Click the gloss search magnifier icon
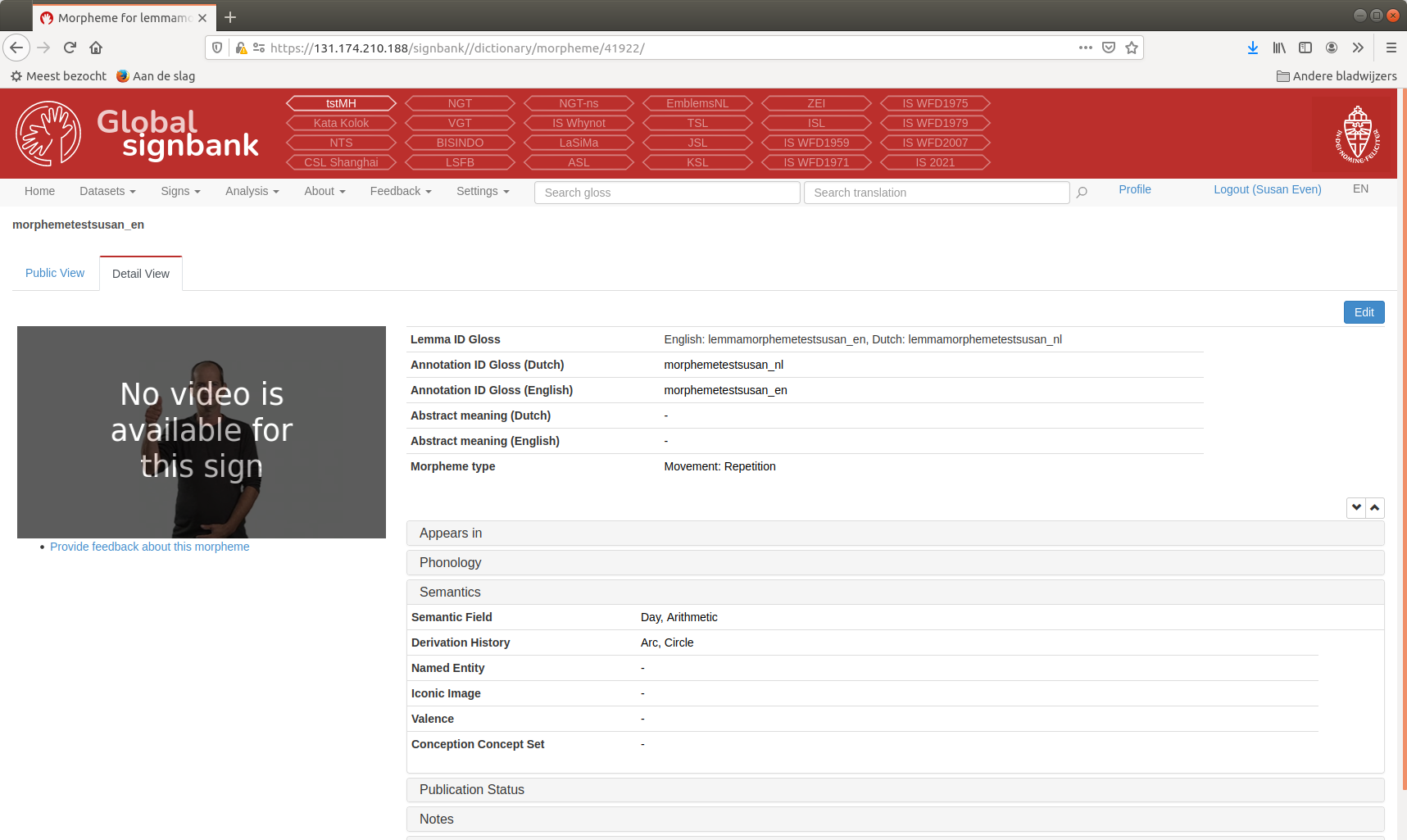The width and height of the screenshot is (1407, 840). (1081, 192)
